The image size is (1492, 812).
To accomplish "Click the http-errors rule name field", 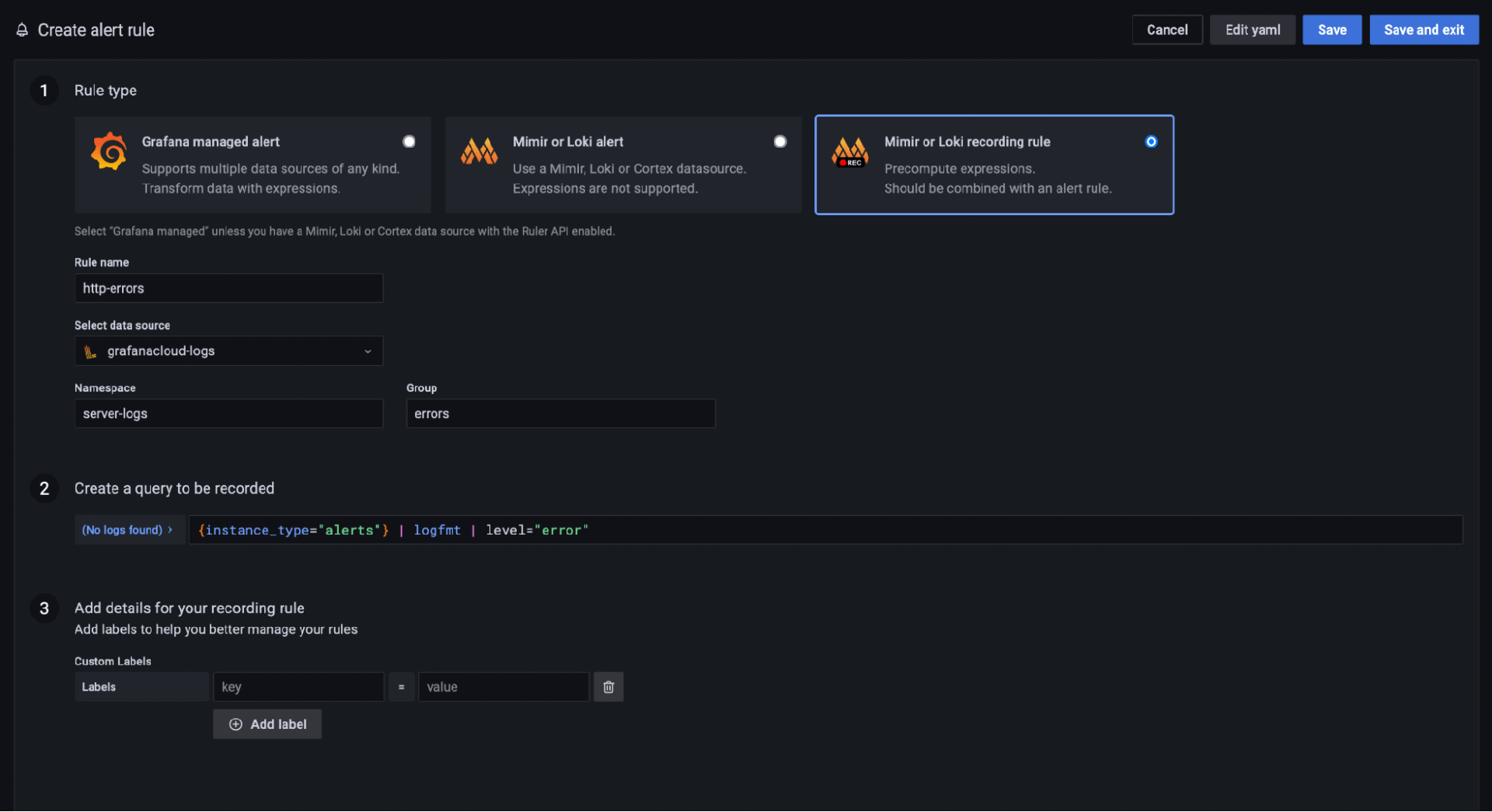I will click(228, 288).
